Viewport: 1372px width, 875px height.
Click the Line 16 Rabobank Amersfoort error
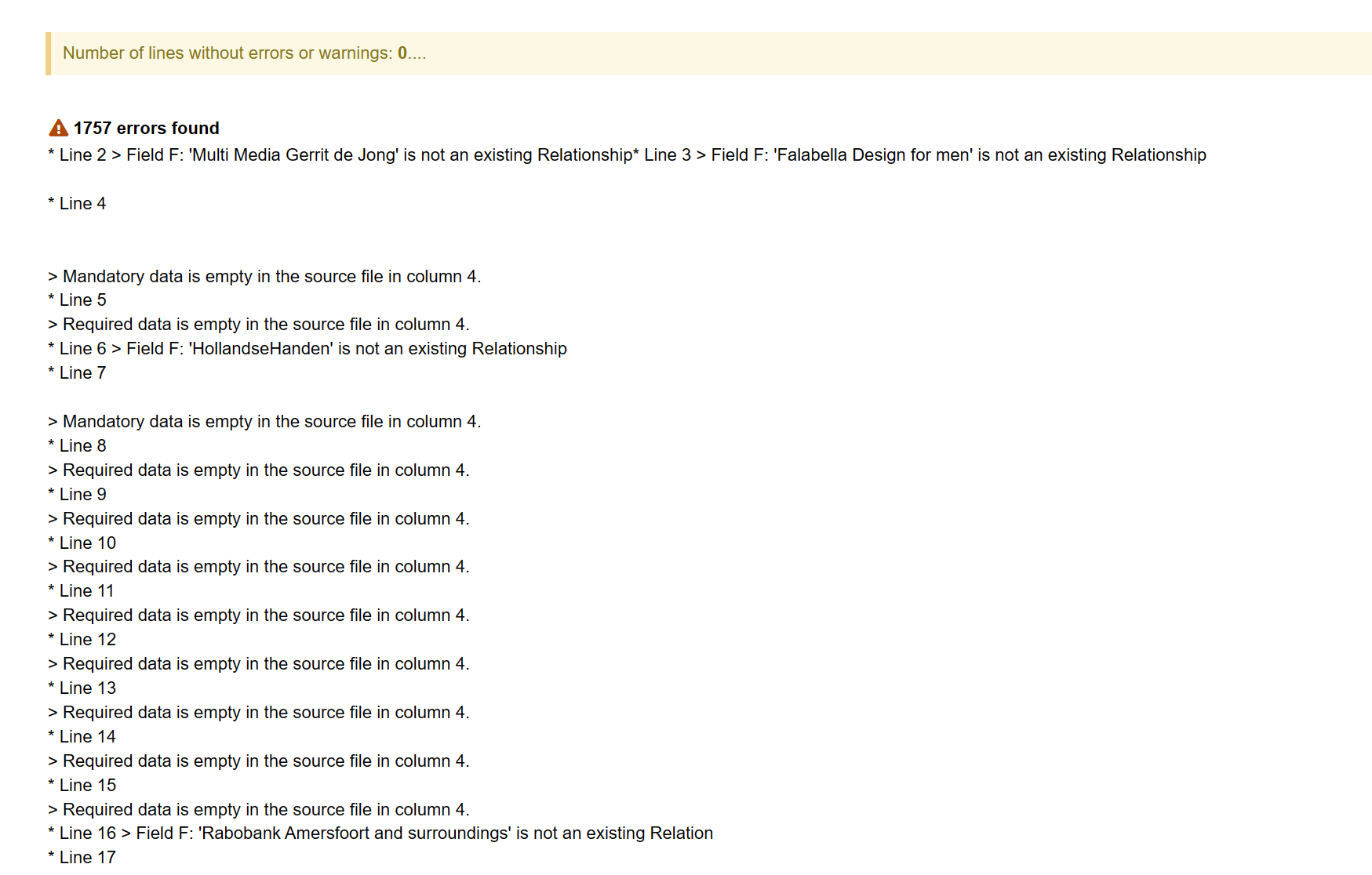tap(380, 833)
